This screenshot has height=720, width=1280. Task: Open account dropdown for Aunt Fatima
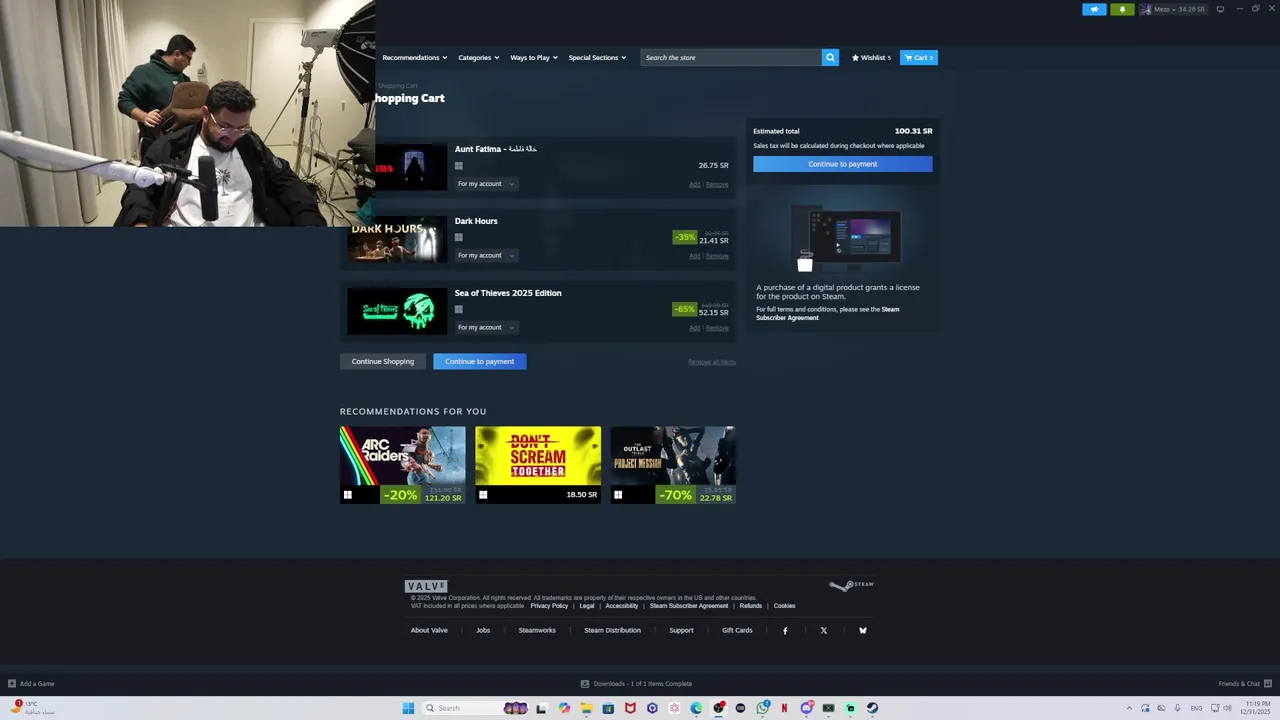tap(486, 184)
